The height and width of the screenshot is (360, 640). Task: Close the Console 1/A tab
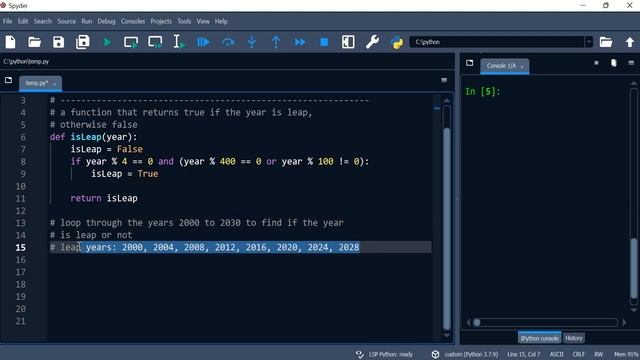point(522,67)
